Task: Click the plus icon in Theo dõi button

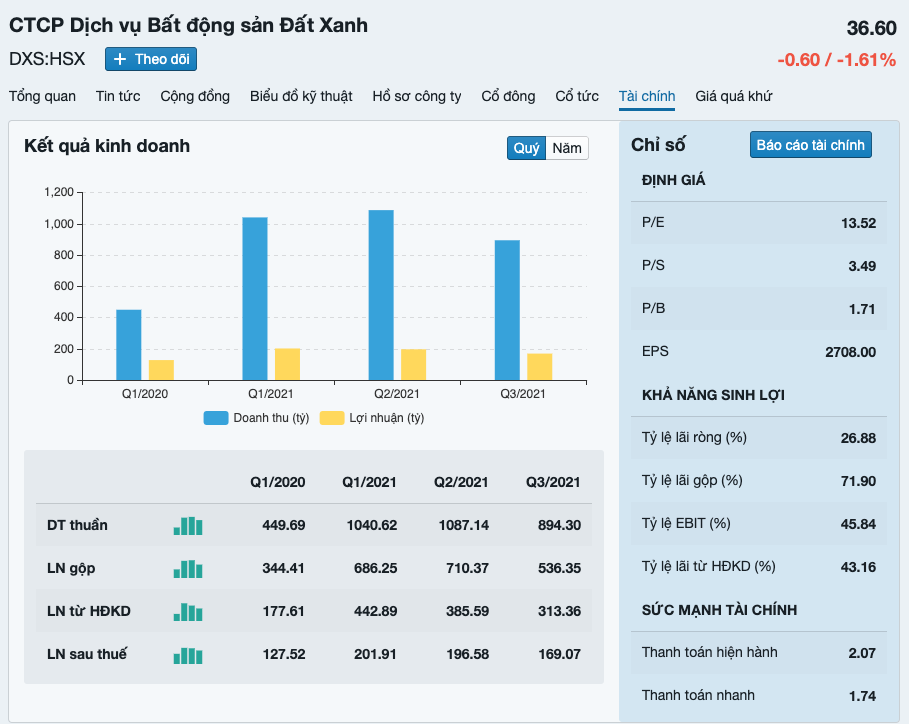Action: coord(120,59)
